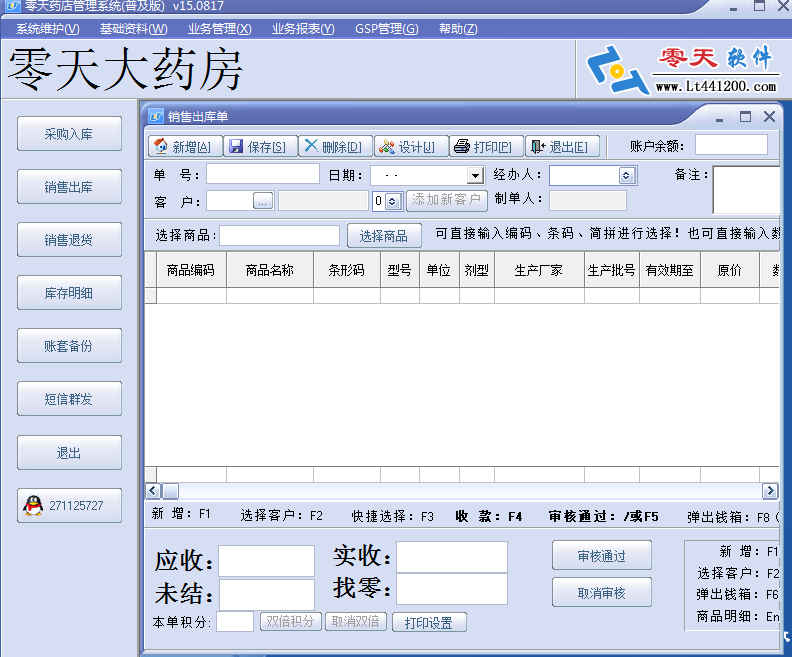Open the 基础资料(W) menu
Image resolution: width=792 pixels, height=657 pixels.
click(x=133, y=29)
